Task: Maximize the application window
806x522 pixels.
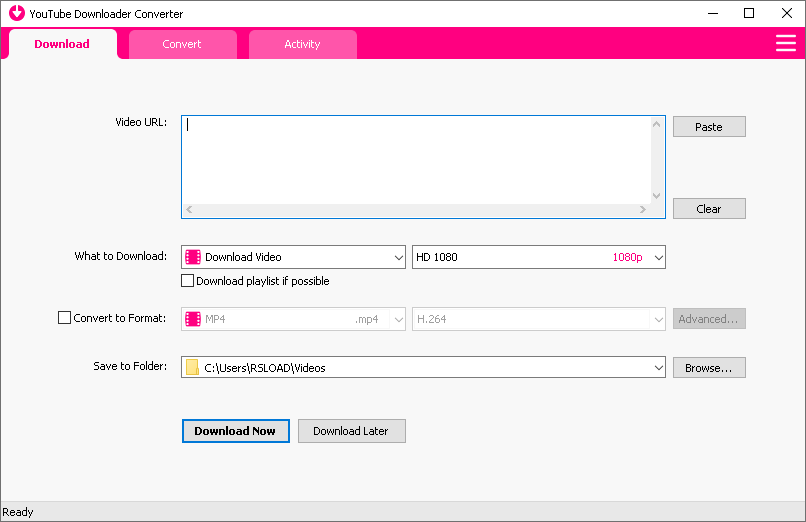Action: pyautogui.click(x=749, y=13)
